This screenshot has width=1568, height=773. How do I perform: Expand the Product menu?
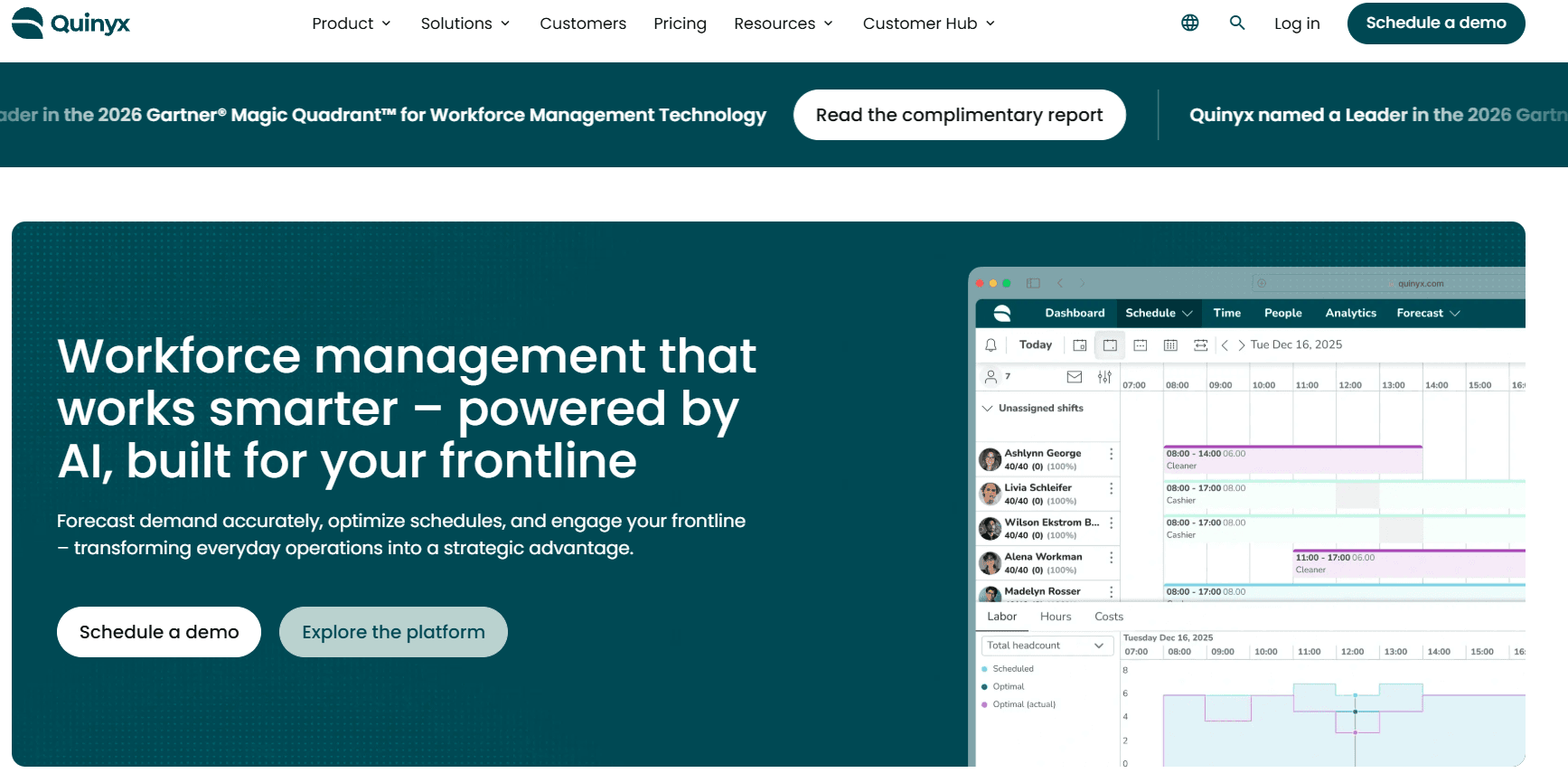point(351,24)
